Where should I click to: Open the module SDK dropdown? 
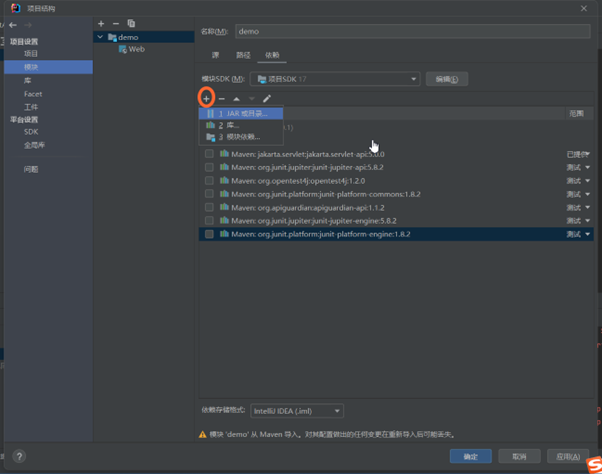coord(335,79)
